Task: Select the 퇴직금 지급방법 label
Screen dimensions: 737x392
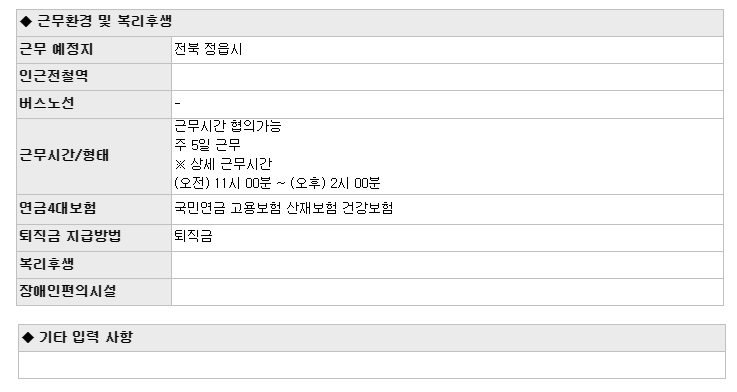Action: 94,238
